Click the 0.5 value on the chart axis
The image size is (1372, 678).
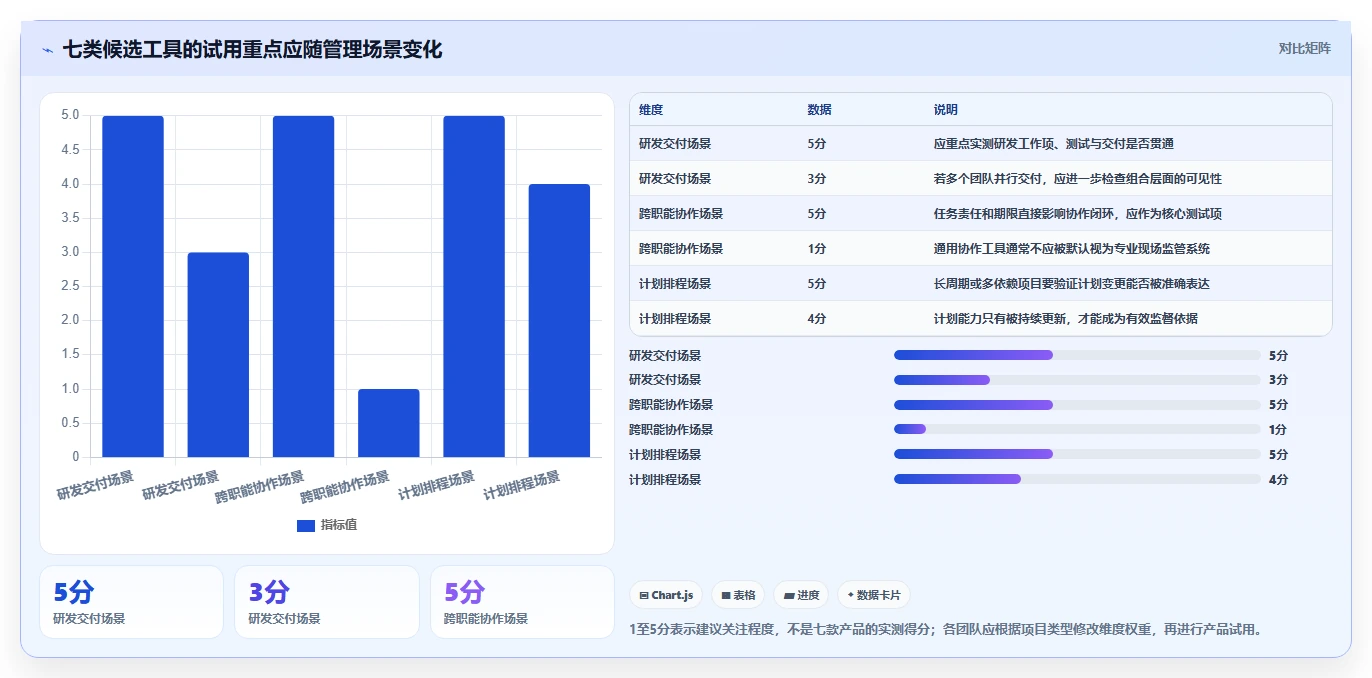click(x=70, y=423)
